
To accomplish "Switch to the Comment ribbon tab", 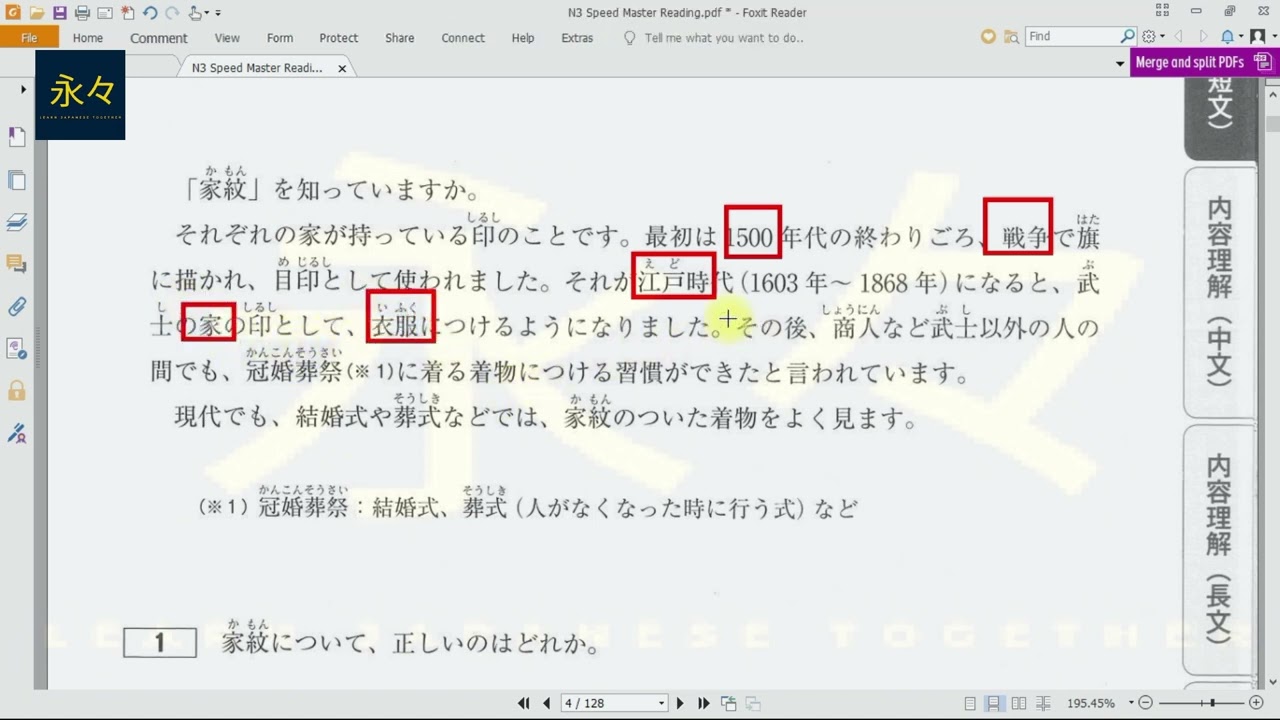I will click(x=158, y=38).
